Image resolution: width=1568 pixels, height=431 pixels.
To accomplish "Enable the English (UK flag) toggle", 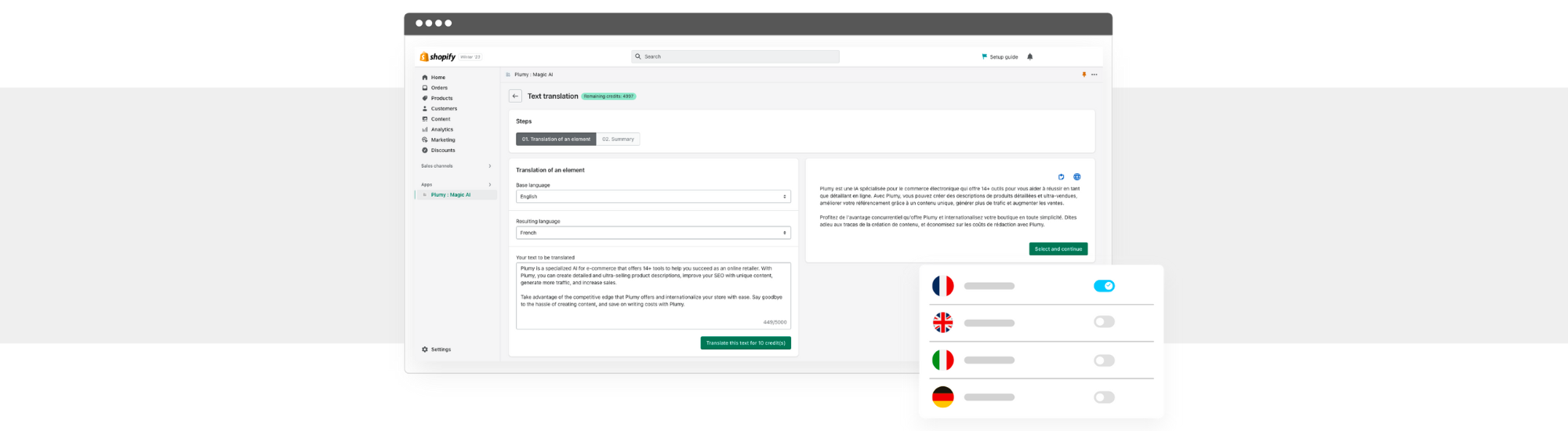I will coord(1104,322).
